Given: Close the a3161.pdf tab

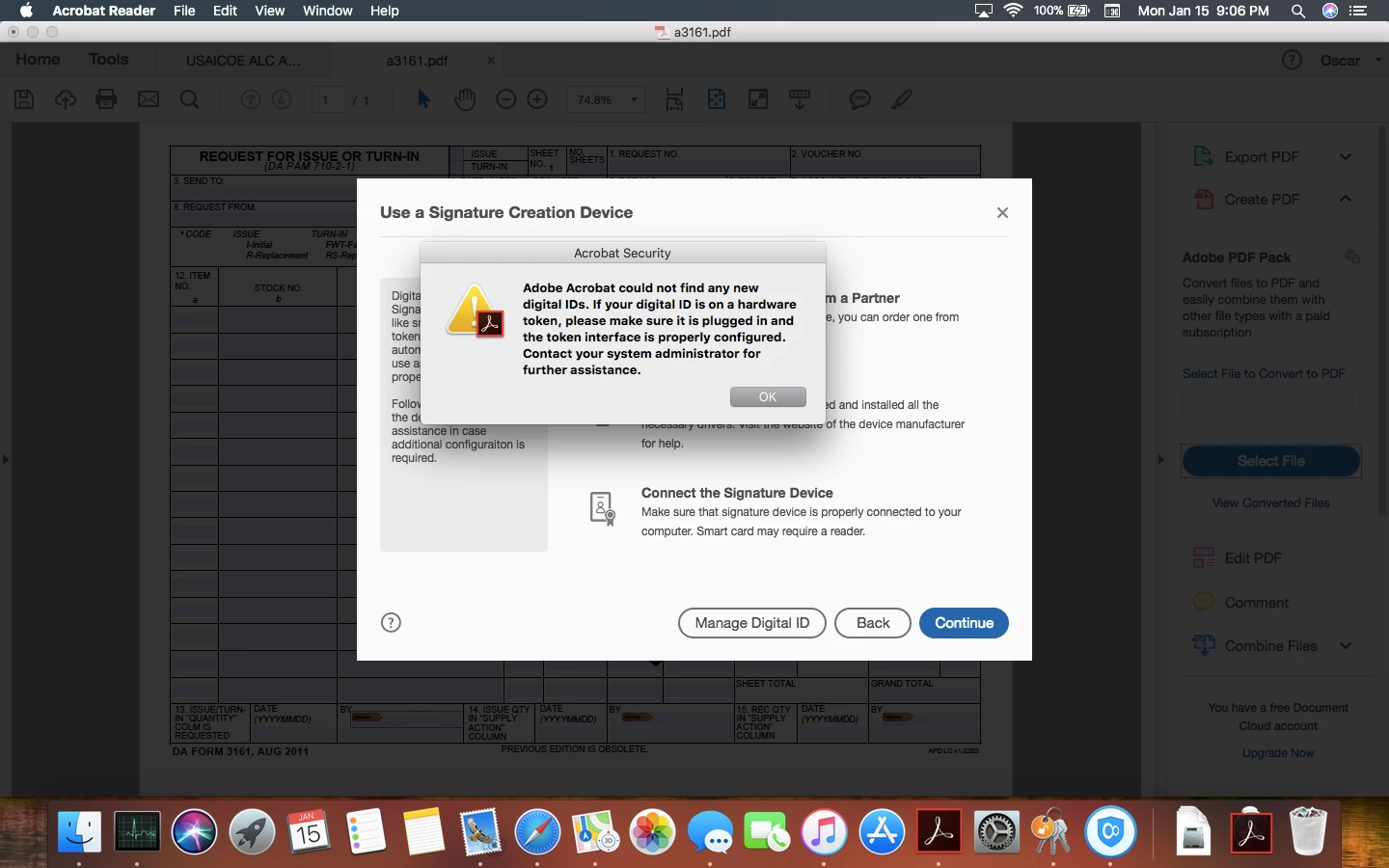Looking at the screenshot, I should click(491, 60).
